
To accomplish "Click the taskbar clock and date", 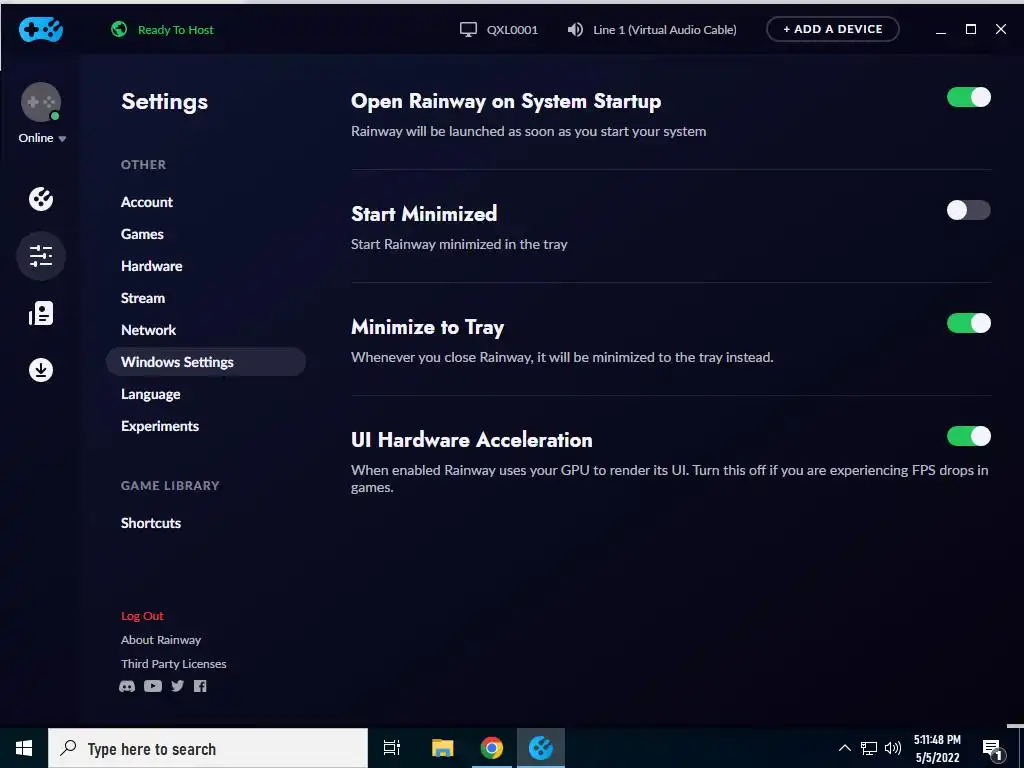I will [x=937, y=748].
